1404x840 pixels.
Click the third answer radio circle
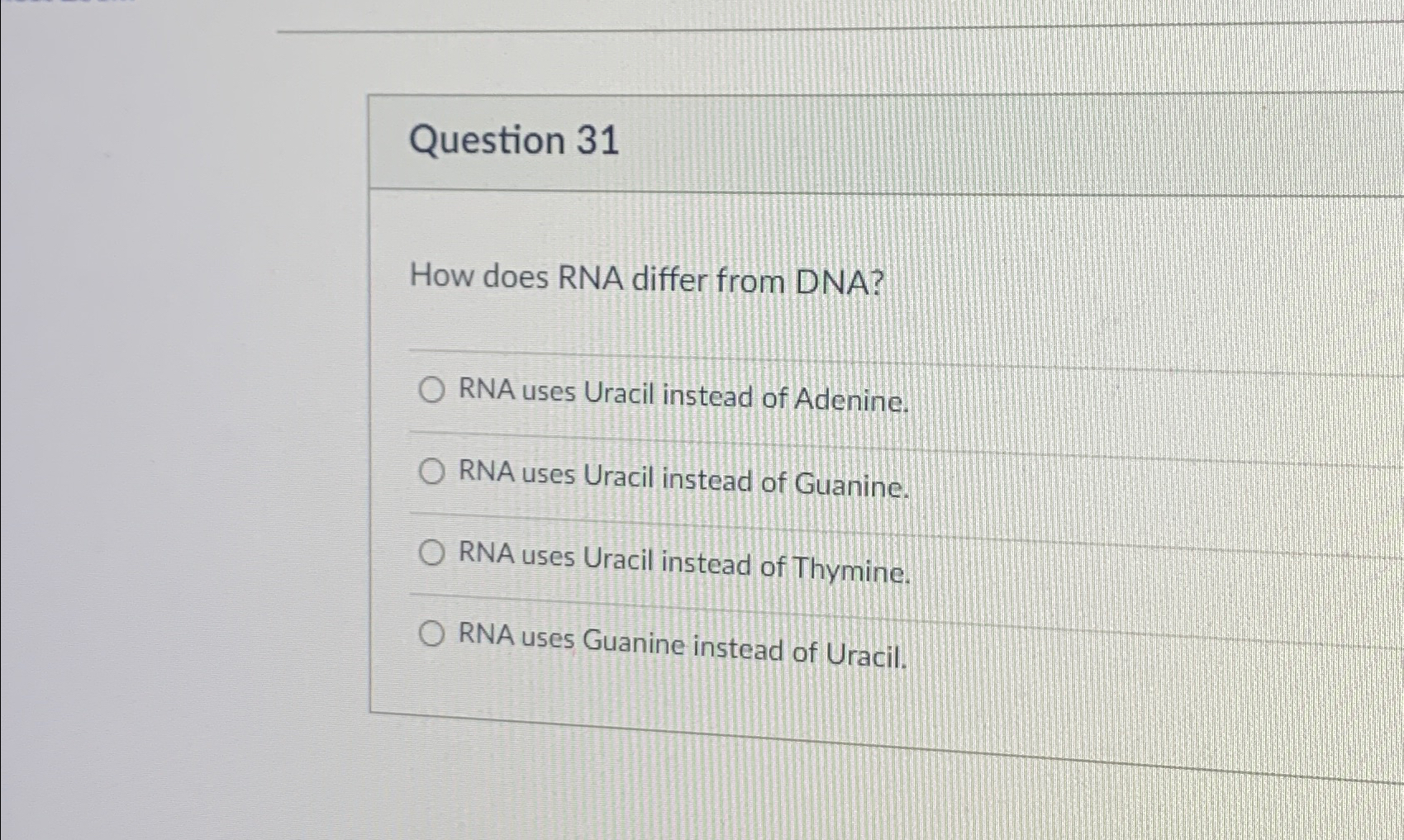[431, 553]
